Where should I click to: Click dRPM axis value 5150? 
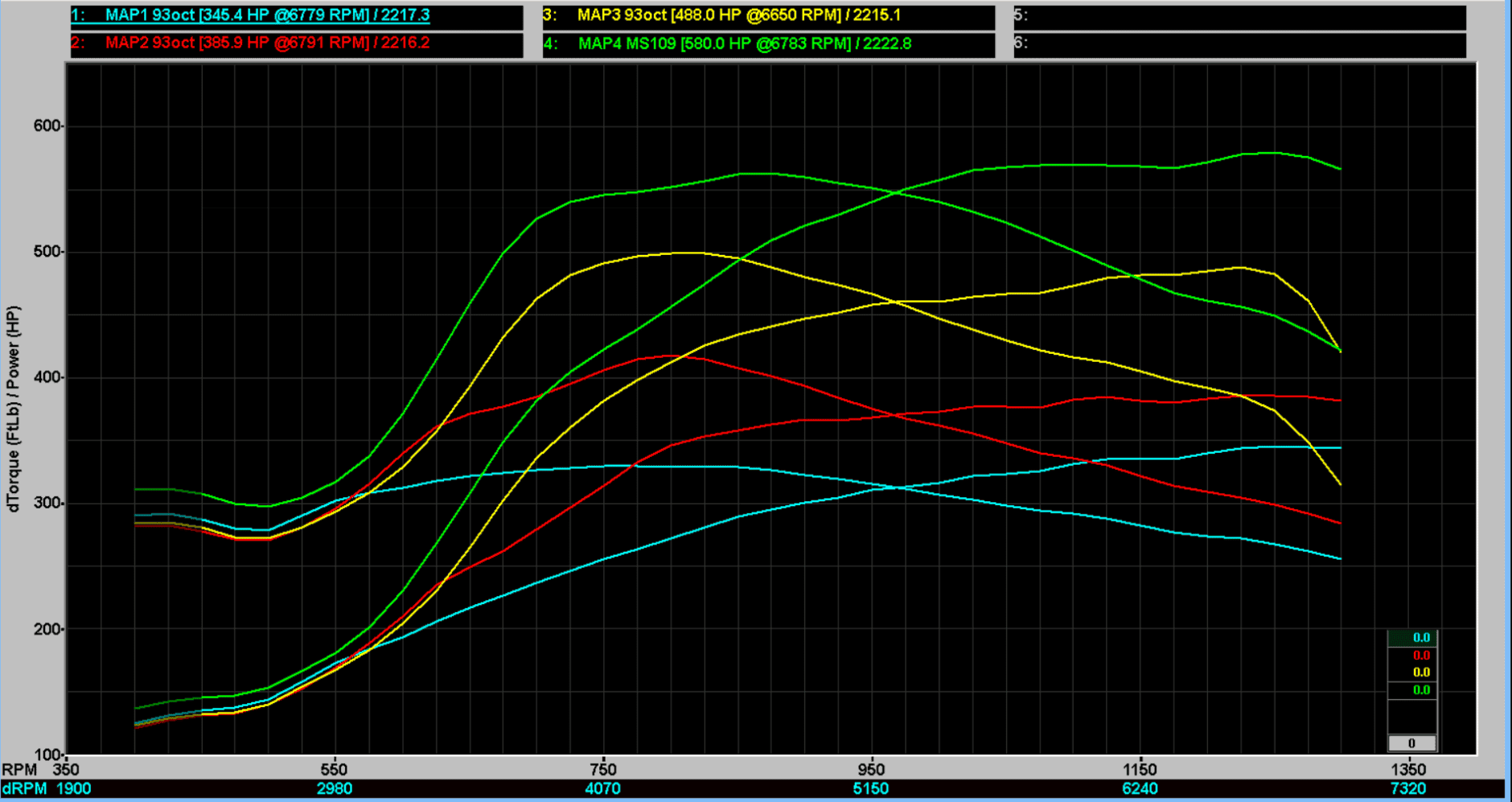[871, 789]
